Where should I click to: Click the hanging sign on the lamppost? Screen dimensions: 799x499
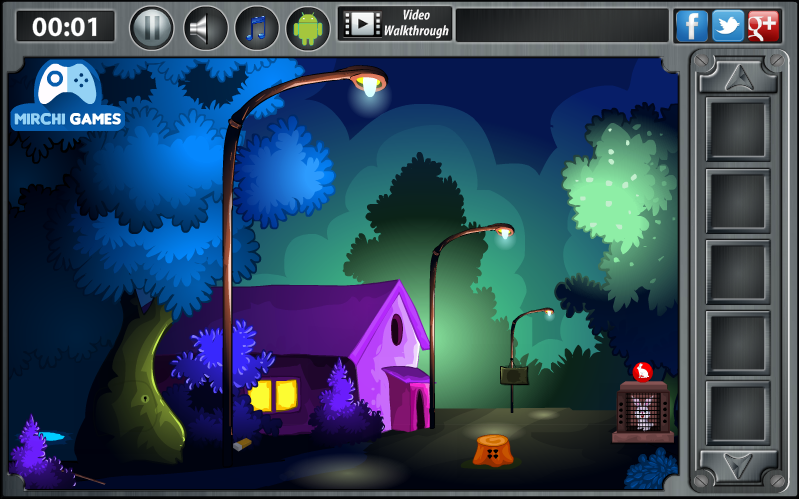[x=514, y=375]
